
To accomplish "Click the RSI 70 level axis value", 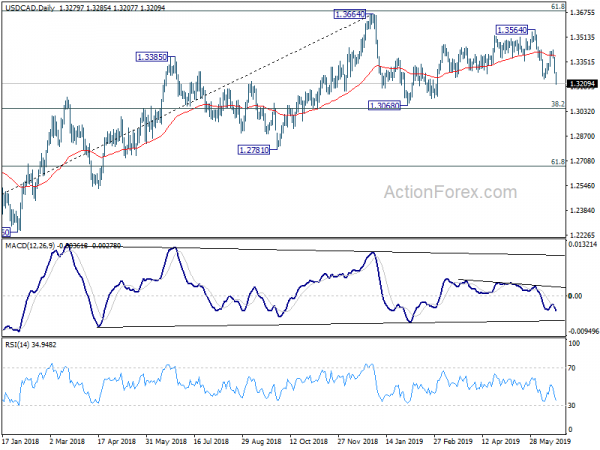I will (572, 368).
